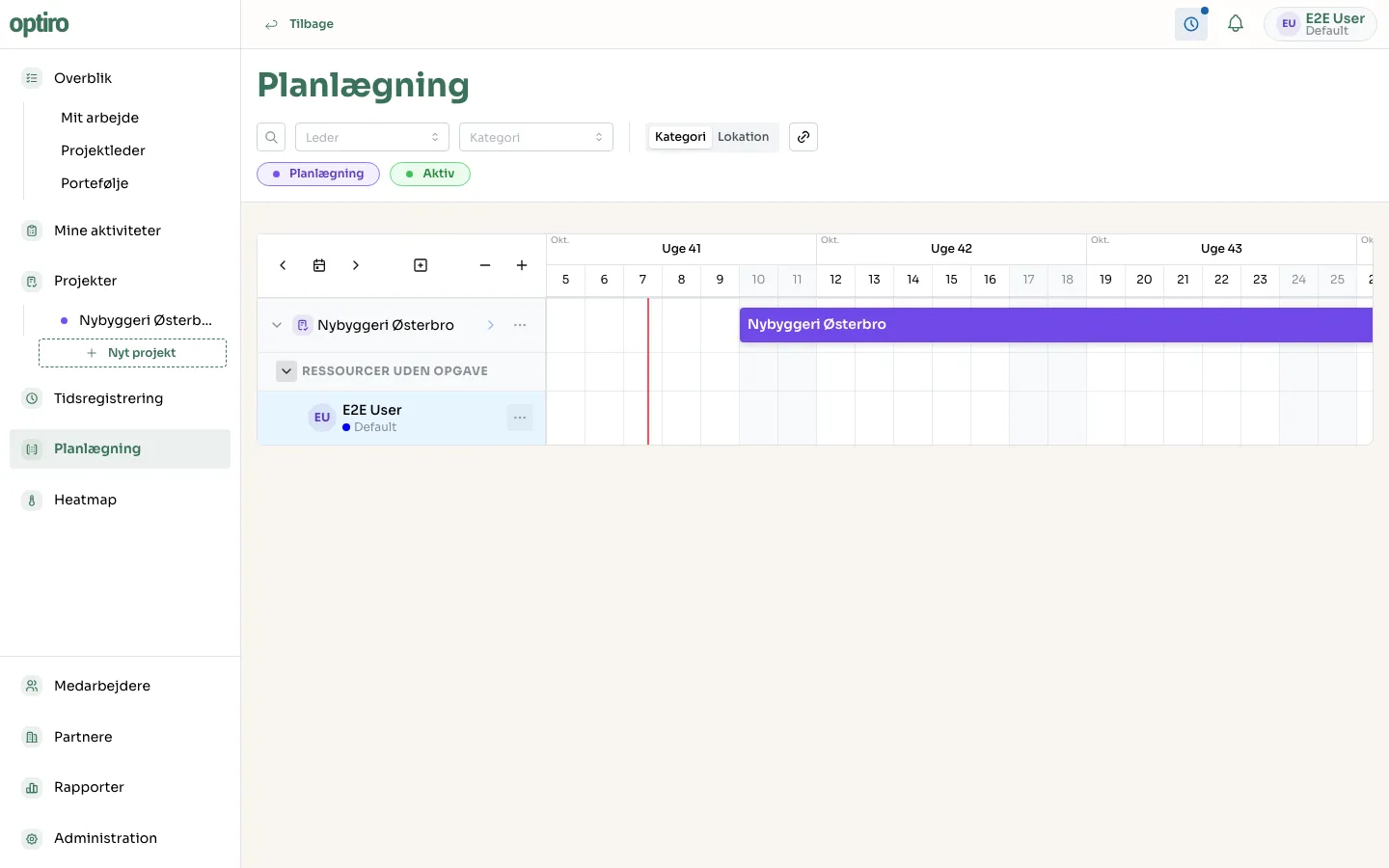Click the E2E User resource name
The height and width of the screenshot is (868, 1389).
372,410
